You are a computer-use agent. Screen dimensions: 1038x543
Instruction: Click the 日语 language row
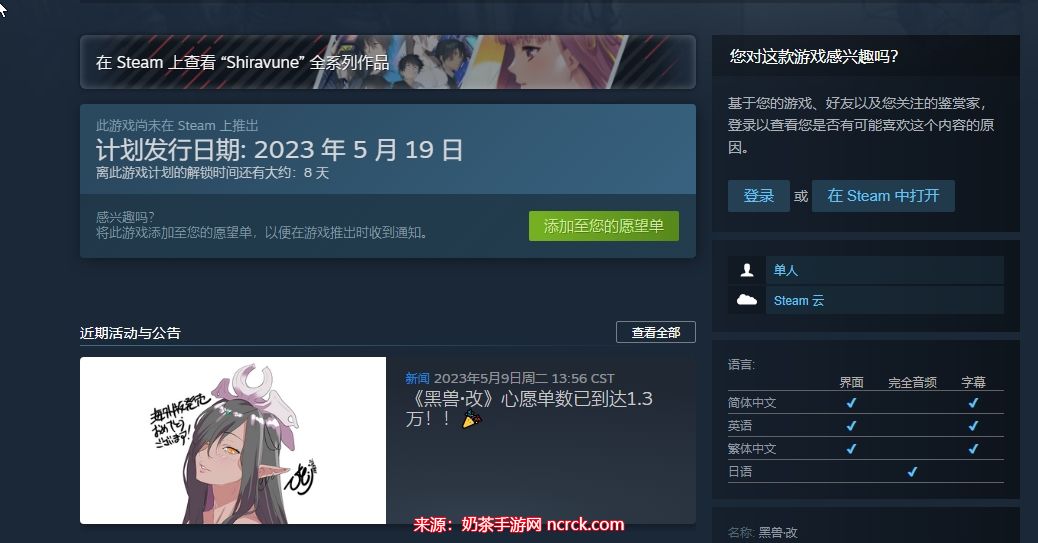pos(865,472)
